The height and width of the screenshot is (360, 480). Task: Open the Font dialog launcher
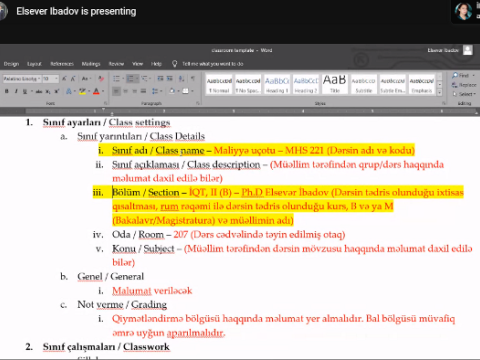pos(105,103)
